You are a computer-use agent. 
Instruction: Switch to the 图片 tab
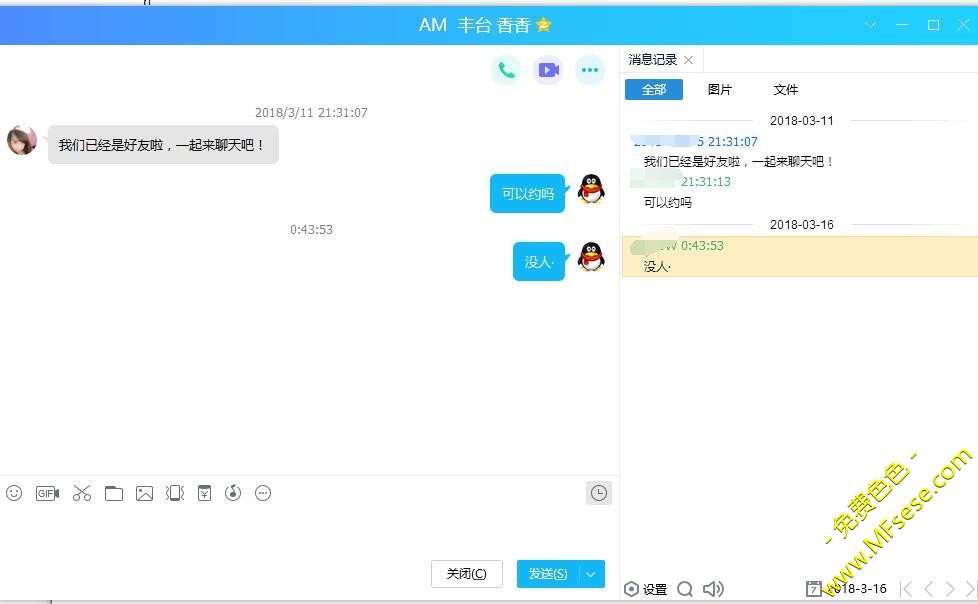coord(719,90)
